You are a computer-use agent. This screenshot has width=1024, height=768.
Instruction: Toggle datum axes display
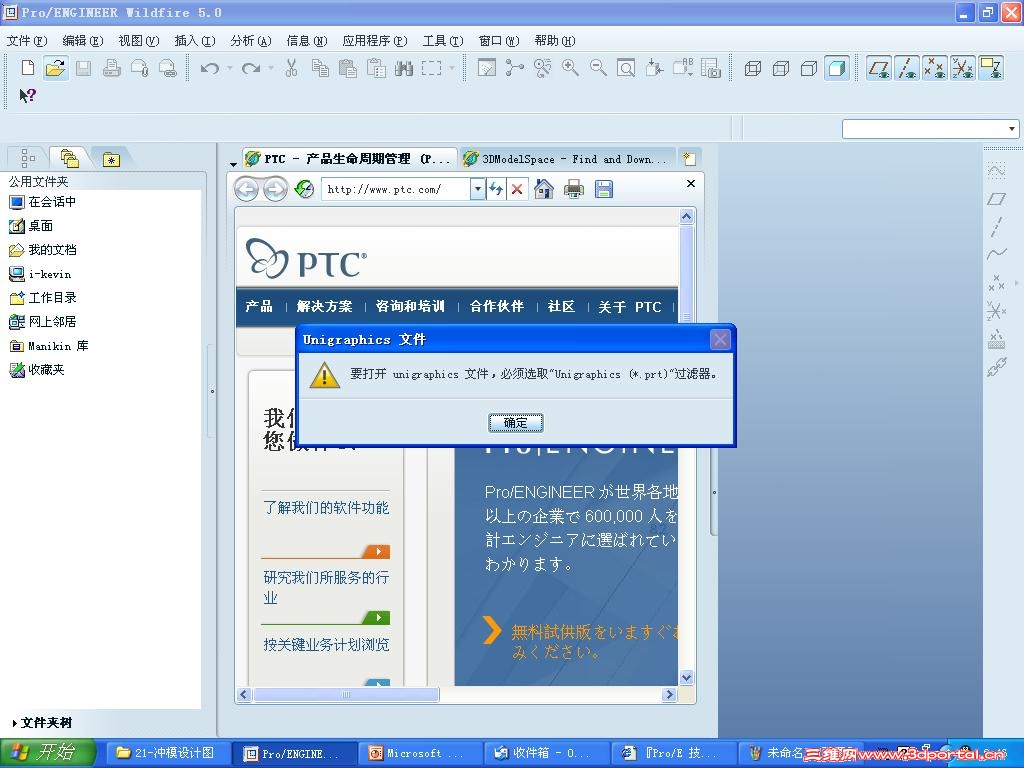click(907, 67)
